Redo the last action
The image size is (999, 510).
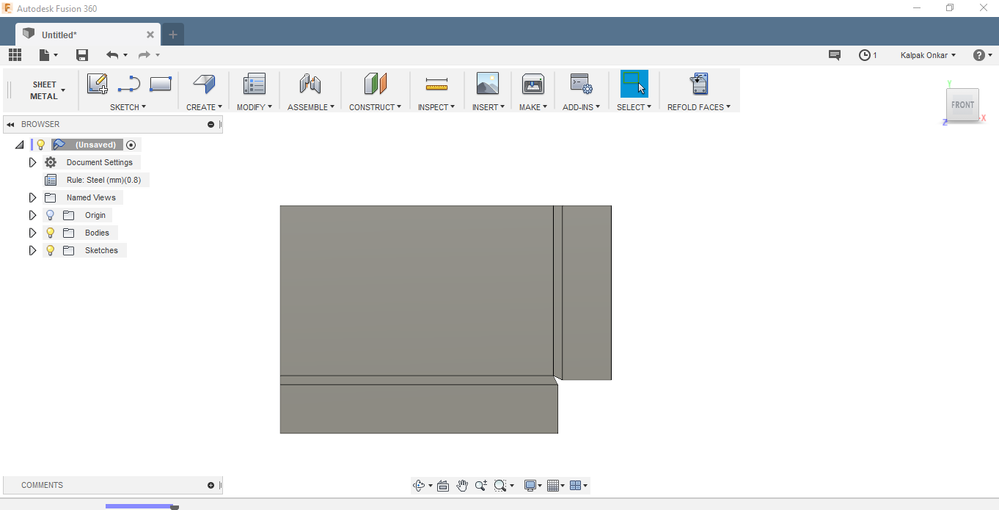click(145, 55)
